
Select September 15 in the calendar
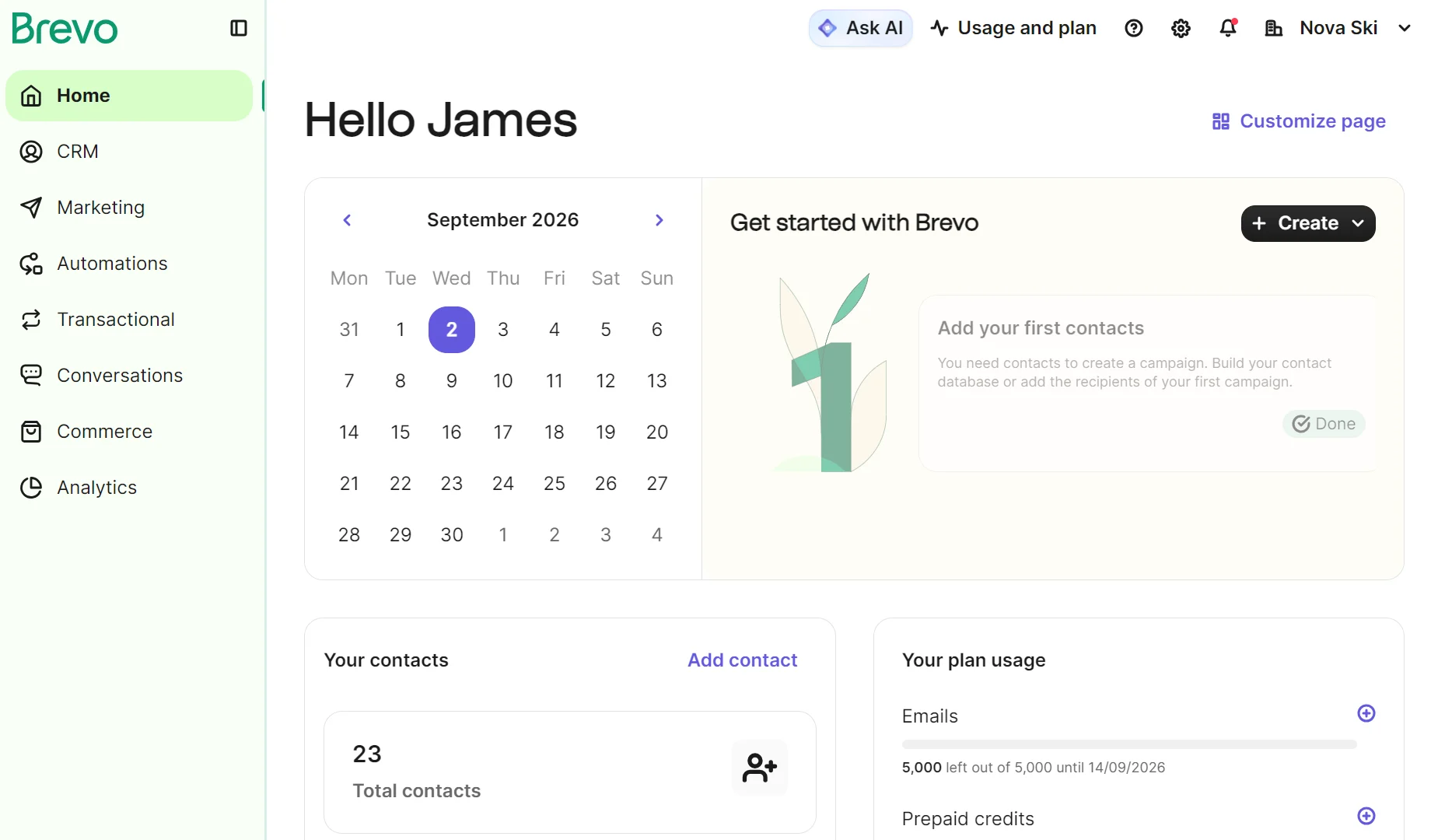click(x=401, y=432)
